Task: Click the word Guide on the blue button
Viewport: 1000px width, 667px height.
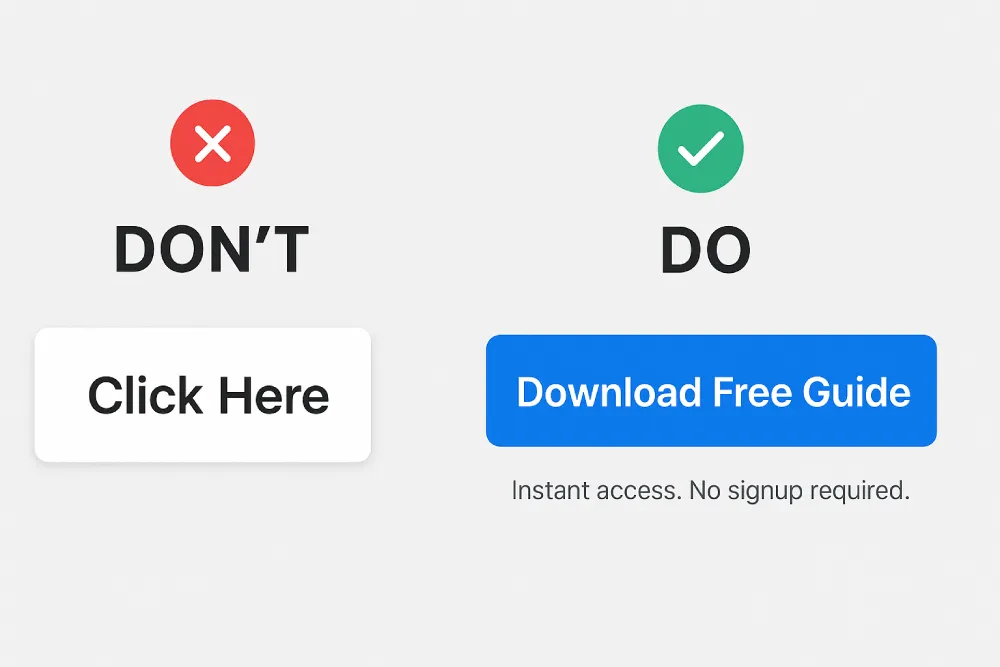Action: coord(857,392)
